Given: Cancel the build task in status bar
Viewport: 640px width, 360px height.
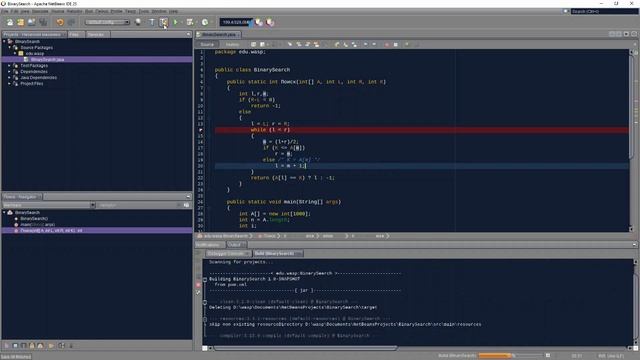Looking at the screenshot, I should (x=548, y=356).
